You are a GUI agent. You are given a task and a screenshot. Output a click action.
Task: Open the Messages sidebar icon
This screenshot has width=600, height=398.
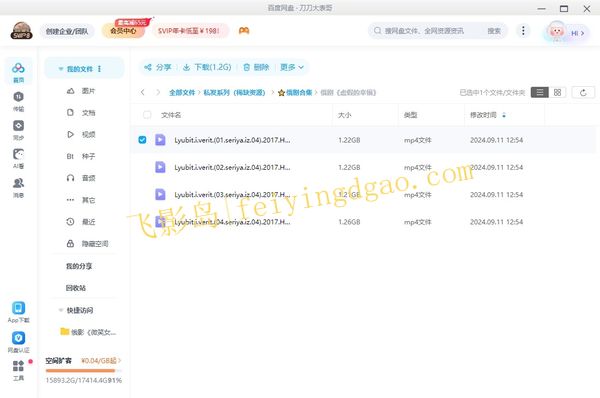[x=18, y=187]
